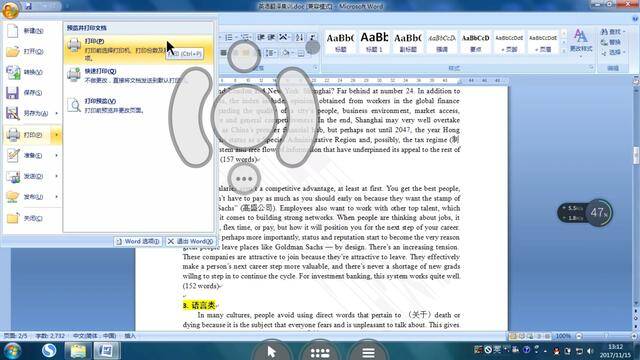Click the 更改样式 Change Styles icon
Image resolution: width=640 pixels, height=360 pixels.
pyautogui.click(x=580, y=40)
